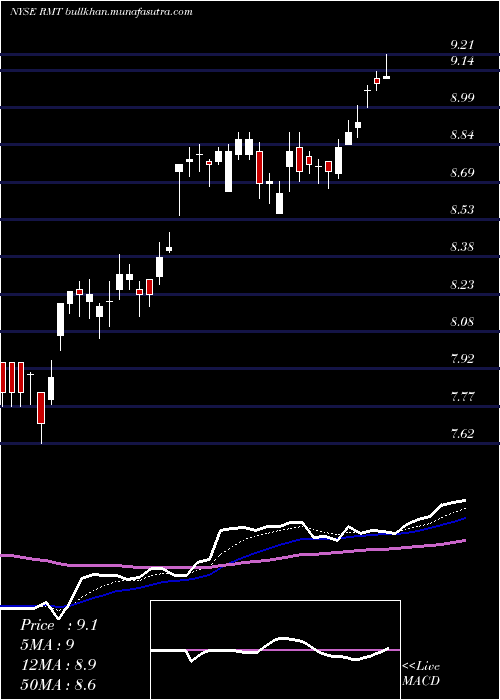Click the 8.99 price level label
Image resolution: width=500 pixels, height=700 pixels.
(462, 98)
